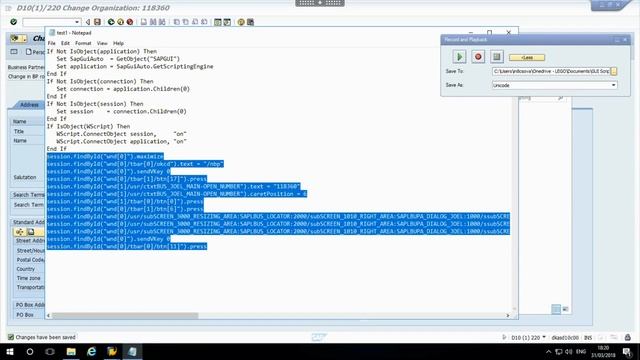Screen dimensions: 640x360
Task: Click the Person document icon in SAP toolbar
Action: coord(29,52)
